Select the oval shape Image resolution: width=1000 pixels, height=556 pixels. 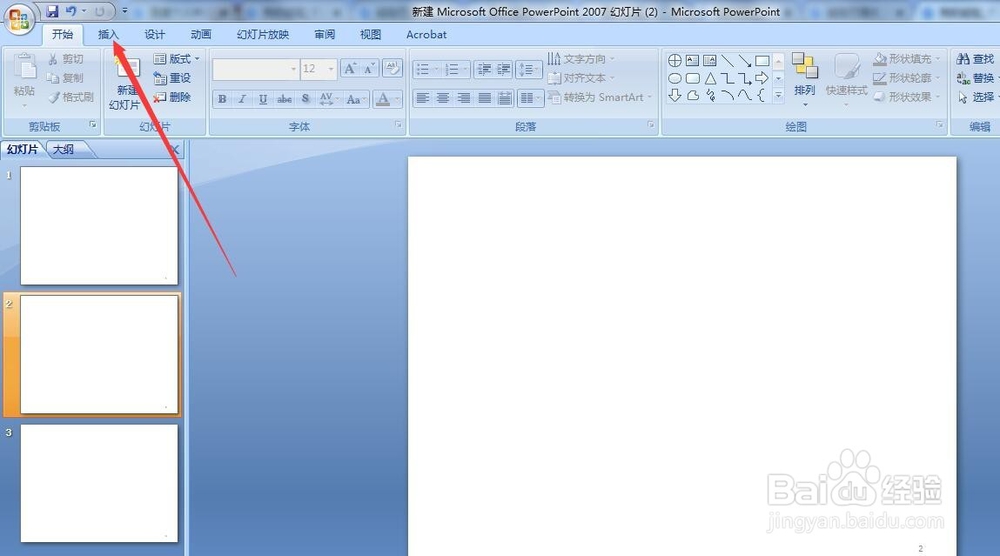coord(675,78)
